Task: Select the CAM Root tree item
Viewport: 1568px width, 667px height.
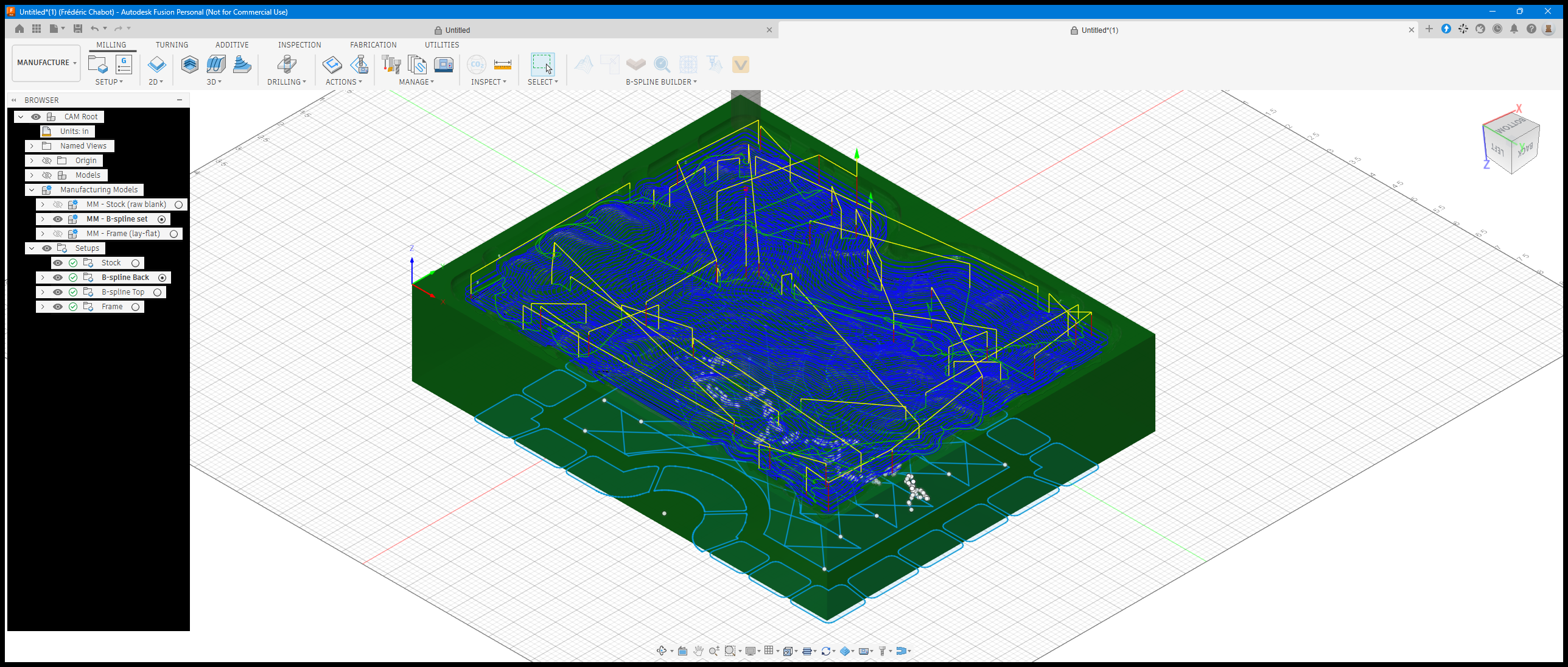Action: (81, 117)
